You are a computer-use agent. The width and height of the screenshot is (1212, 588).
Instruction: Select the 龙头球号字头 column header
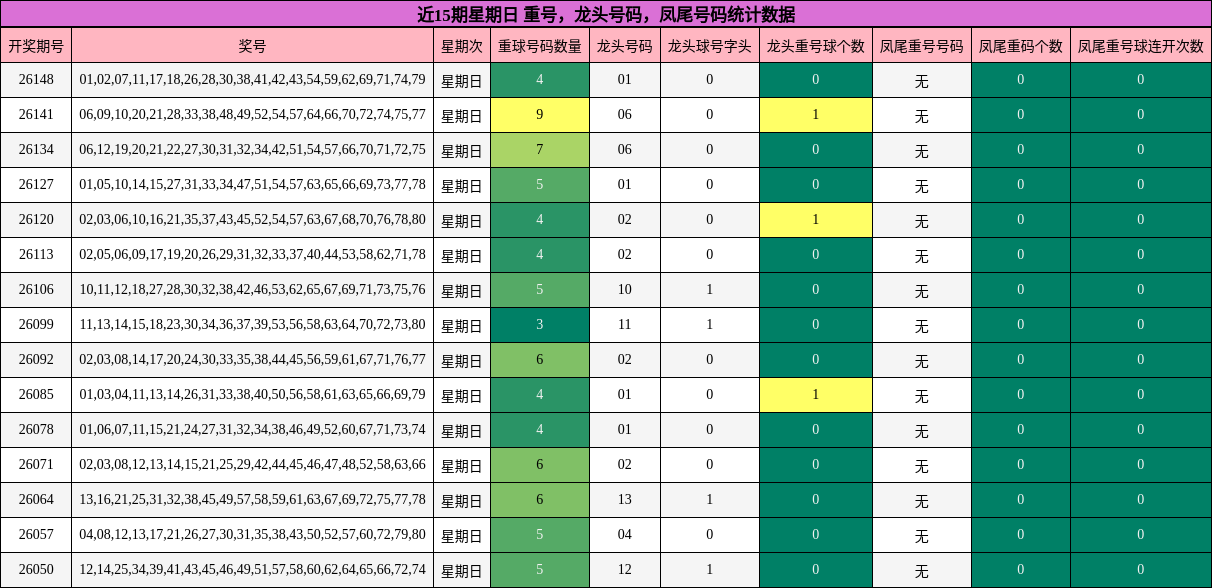click(x=710, y=45)
